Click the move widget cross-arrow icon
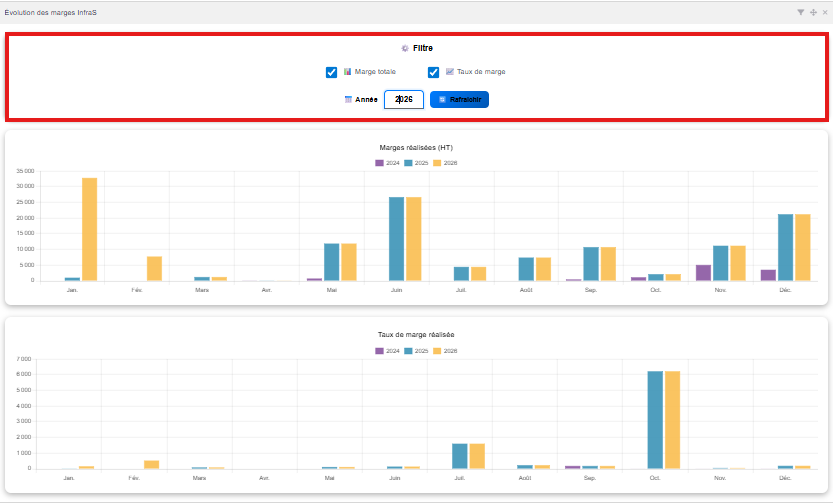 tap(813, 12)
